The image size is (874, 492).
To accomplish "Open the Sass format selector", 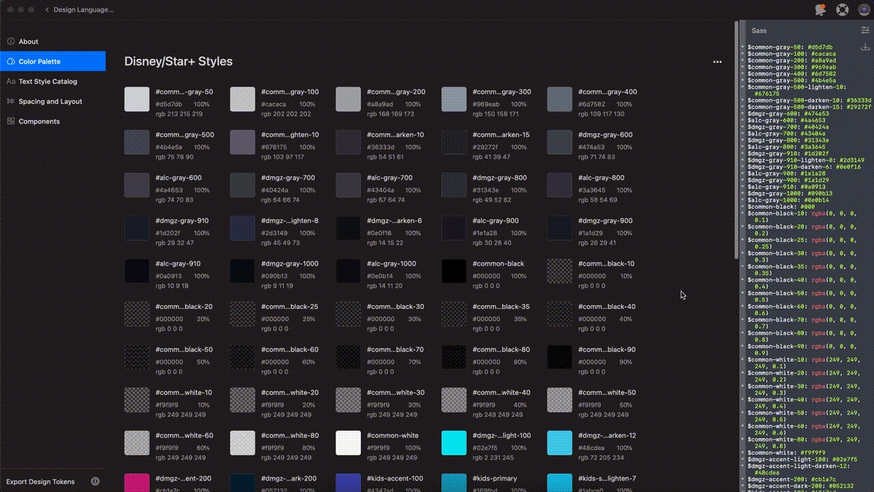I will [759, 31].
